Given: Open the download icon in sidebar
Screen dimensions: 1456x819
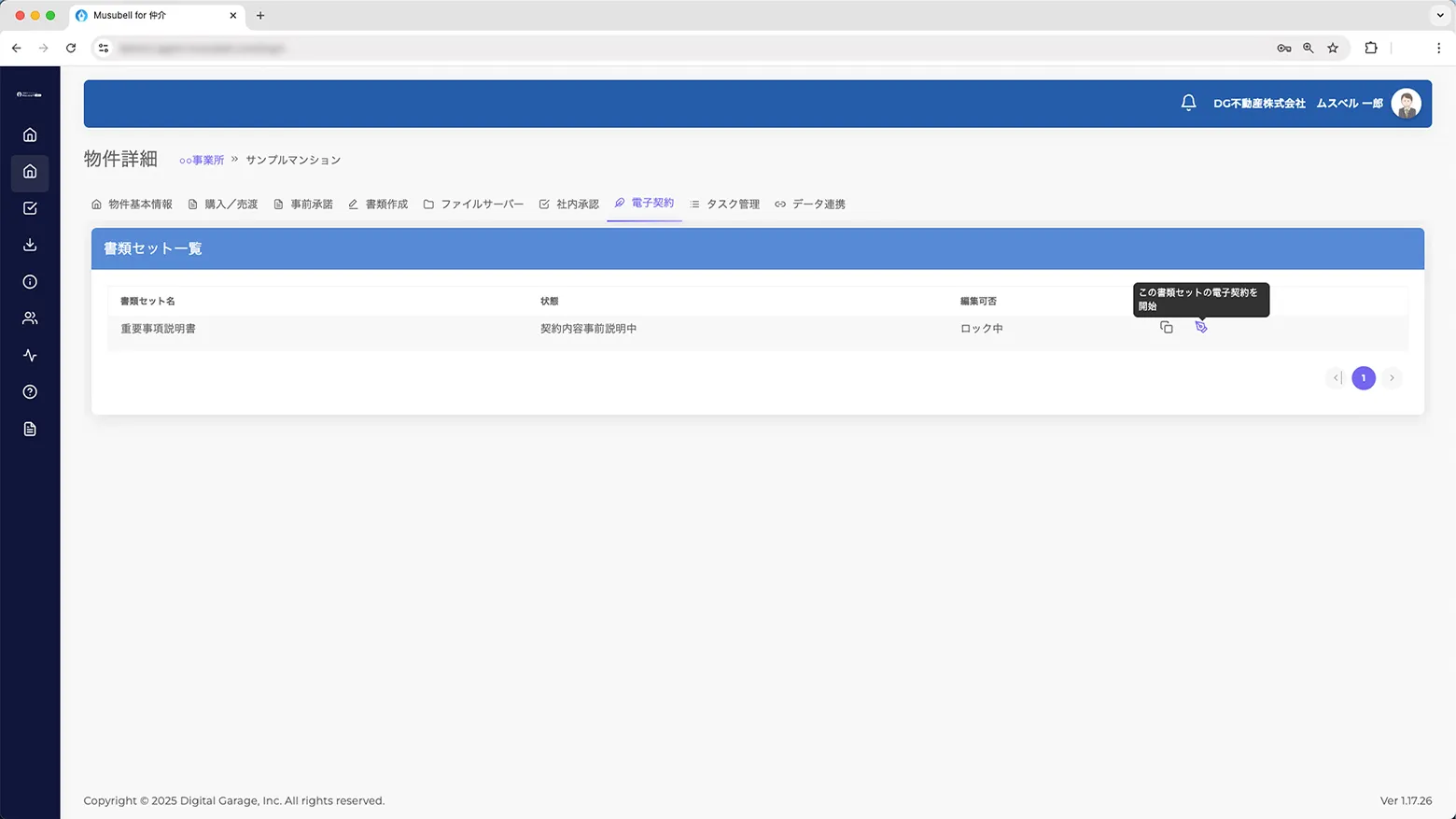Looking at the screenshot, I should [30, 245].
